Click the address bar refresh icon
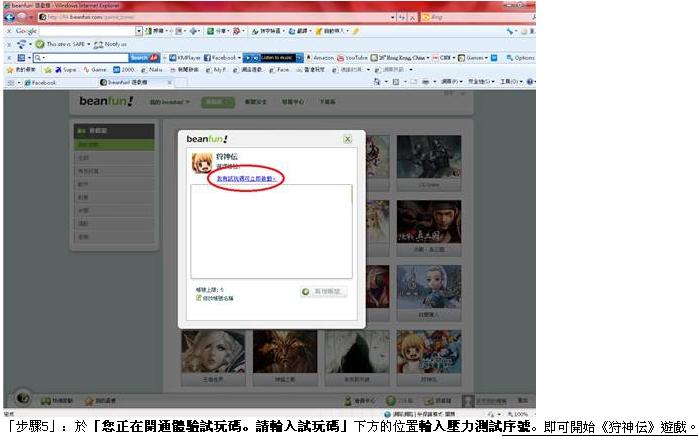 [402, 17]
